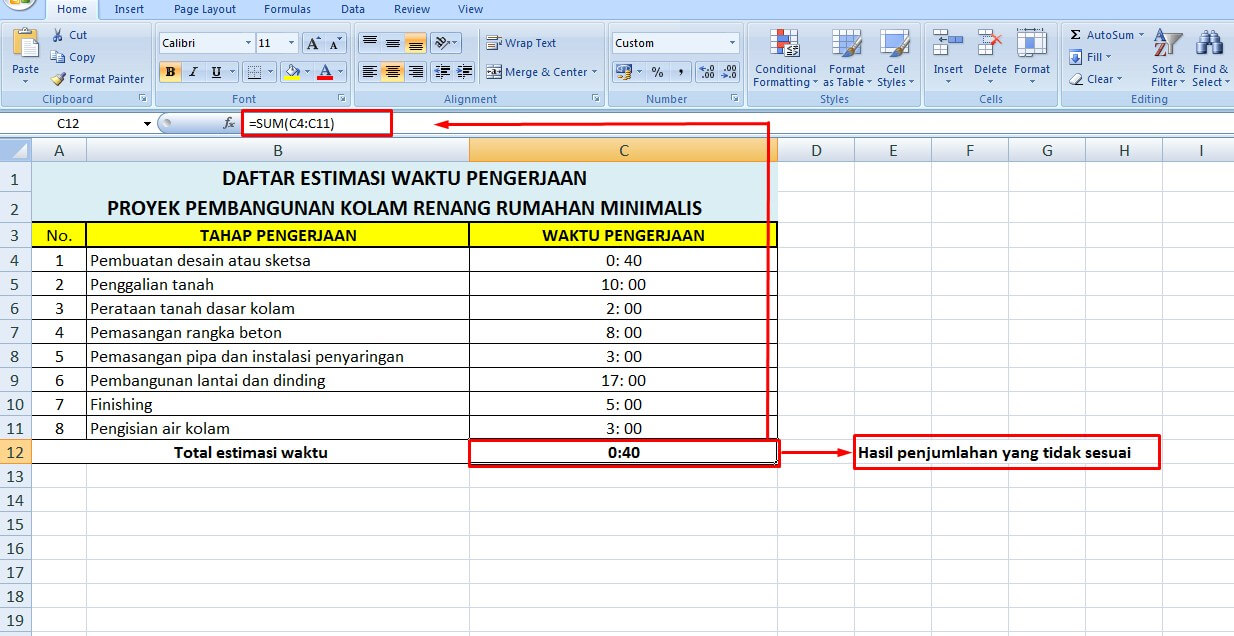Open the Font Color swatch
The width and height of the screenshot is (1234, 636).
[325, 72]
